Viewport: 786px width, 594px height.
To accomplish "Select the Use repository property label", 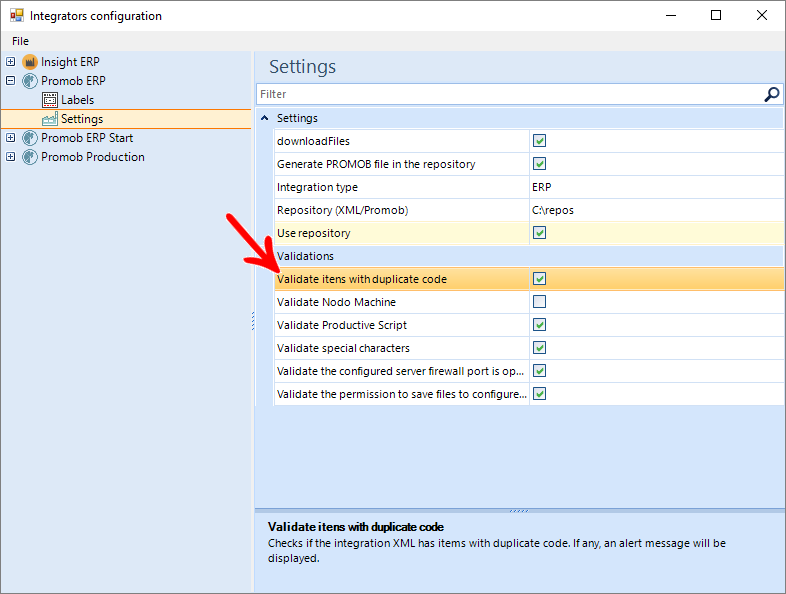I will (x=314, y=233).
